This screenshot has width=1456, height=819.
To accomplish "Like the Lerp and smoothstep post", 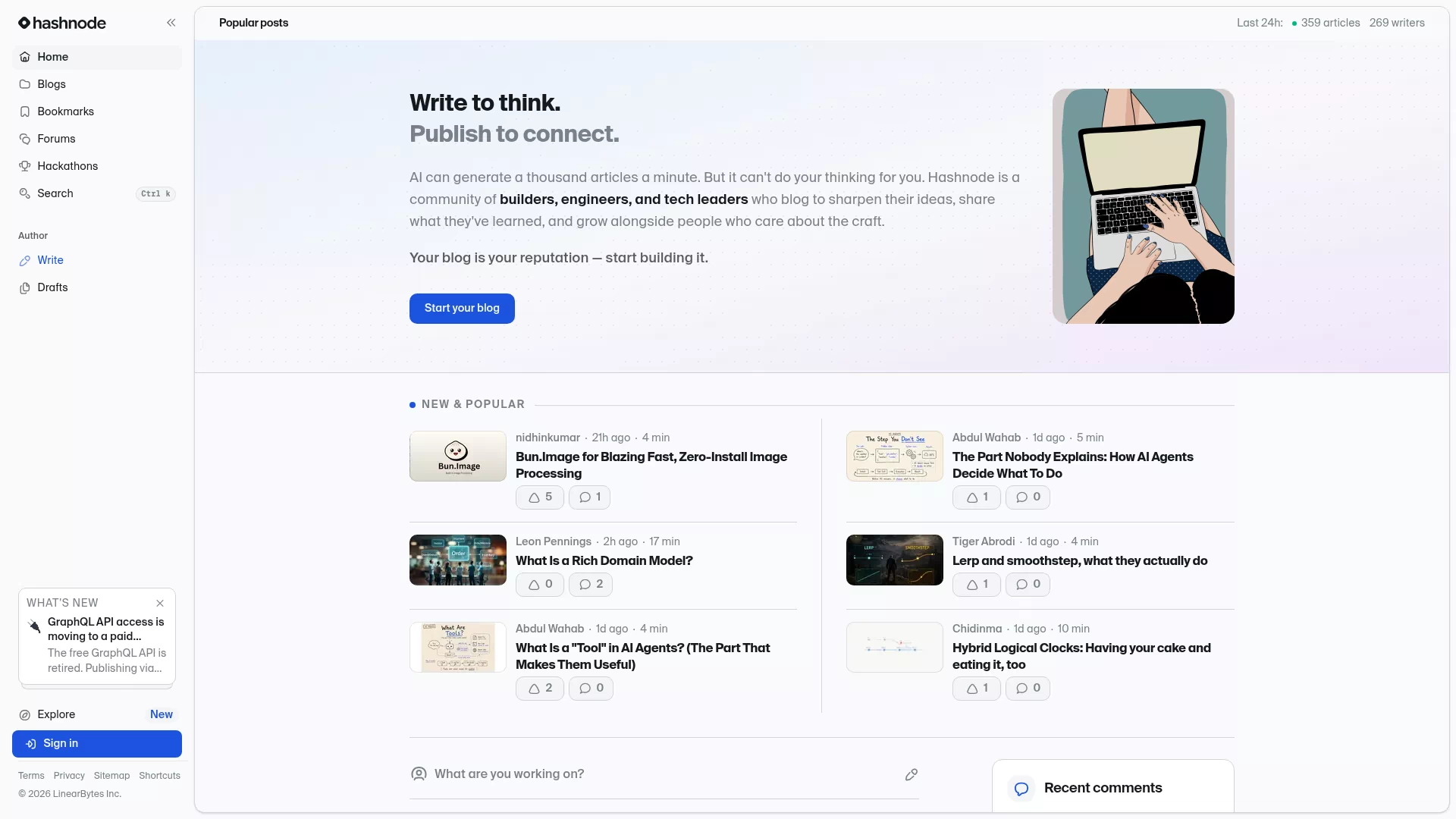I will click(x=977, y=585).
